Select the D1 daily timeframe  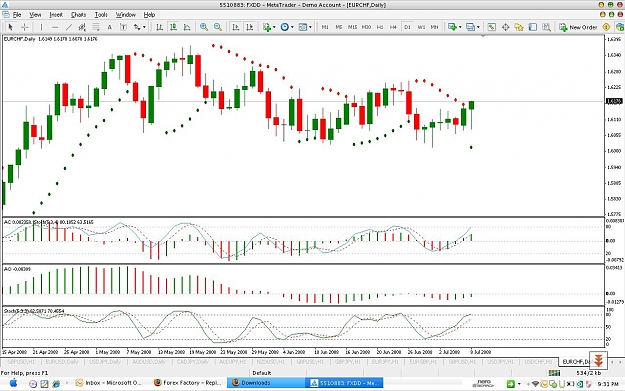coord(407,27)
